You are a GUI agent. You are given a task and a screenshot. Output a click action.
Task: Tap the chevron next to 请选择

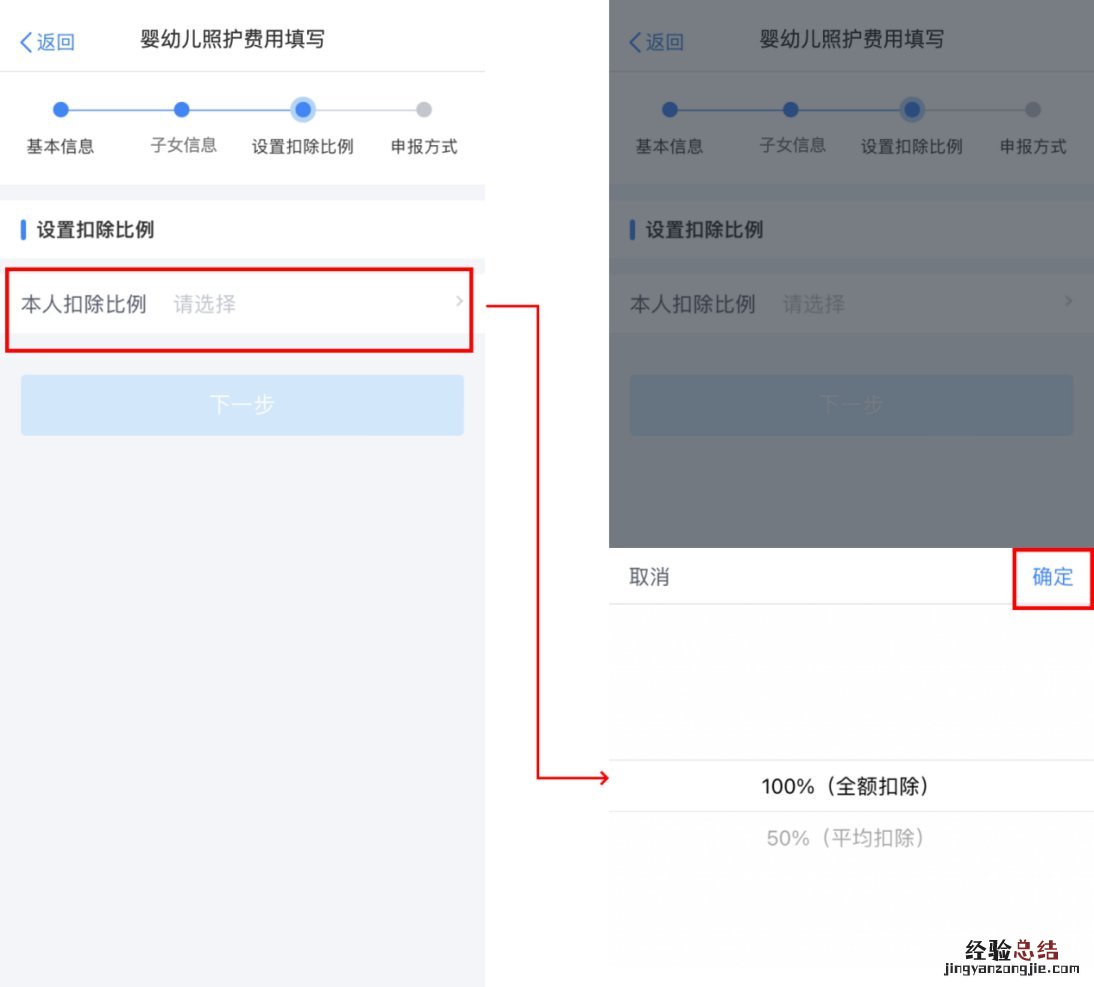[x=458, y=302]
